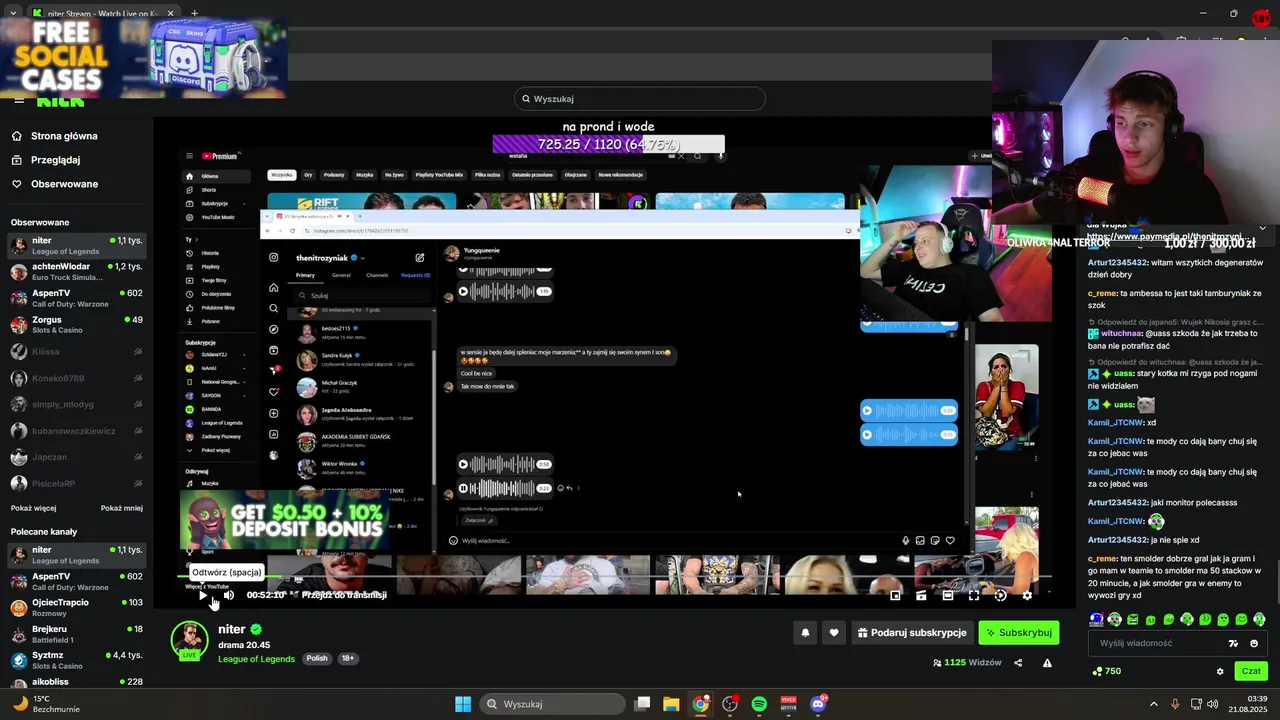The height and width of the screenshot is (720, 1280).
Task: Click the 18+ tag
Action: (x=348, y=659)
